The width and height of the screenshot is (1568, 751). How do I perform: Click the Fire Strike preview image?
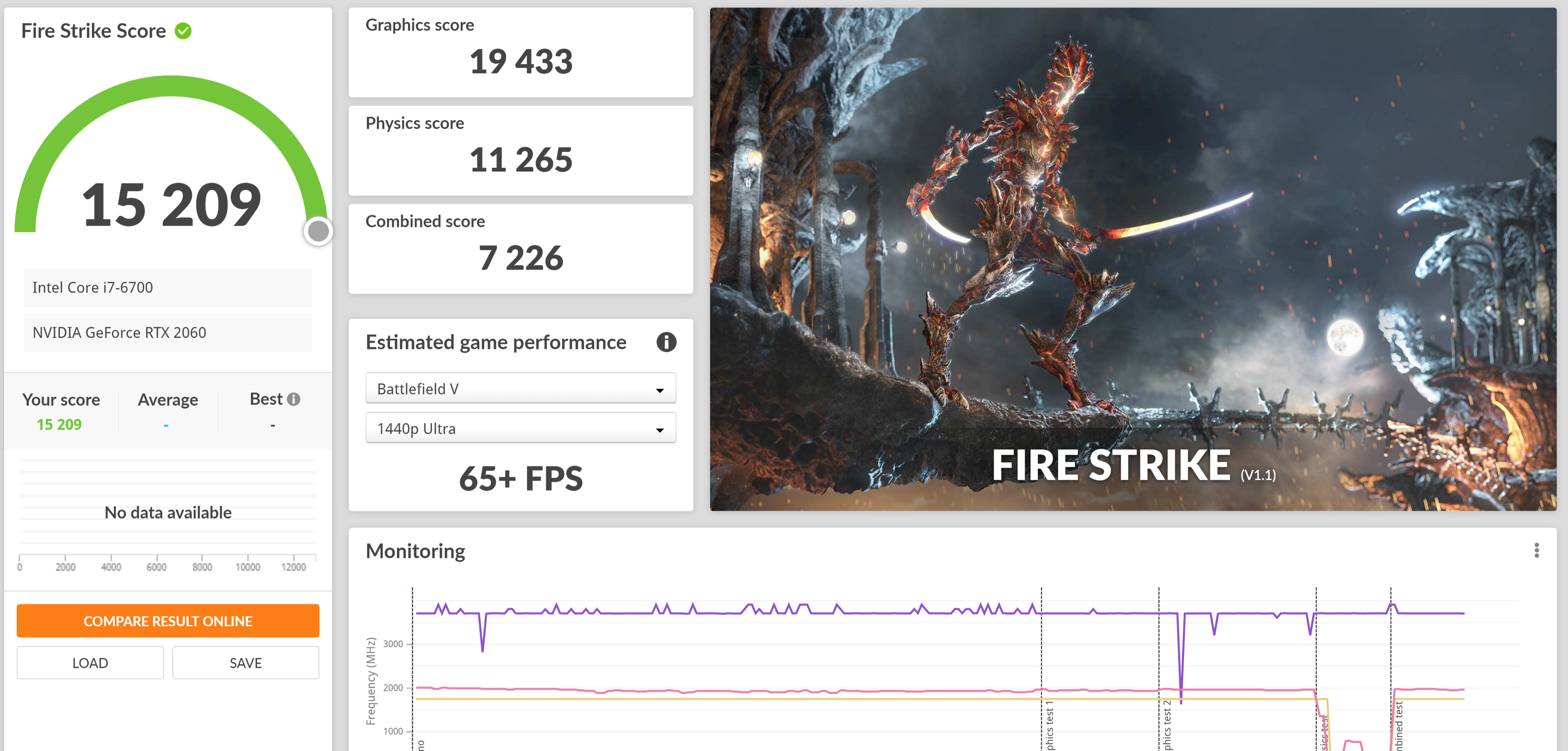(x=1132, y=259)
